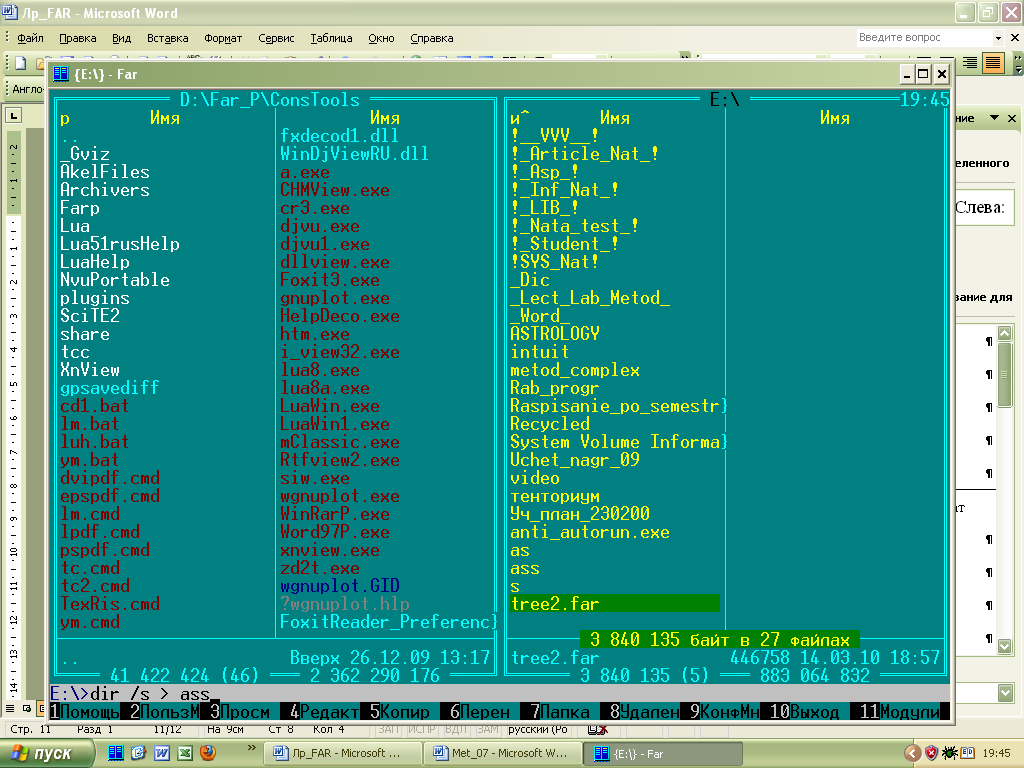This screenshot has width=1024, height=768.
Task: Select CHMView.exe
Action: (334, 190)
